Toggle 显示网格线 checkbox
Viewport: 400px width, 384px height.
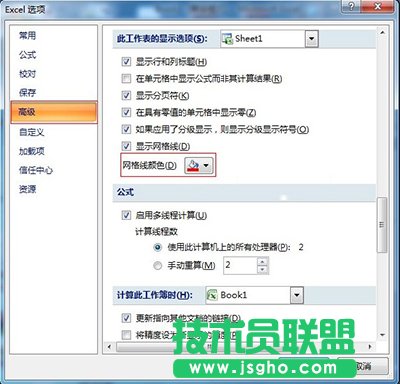tap(126, 146)
